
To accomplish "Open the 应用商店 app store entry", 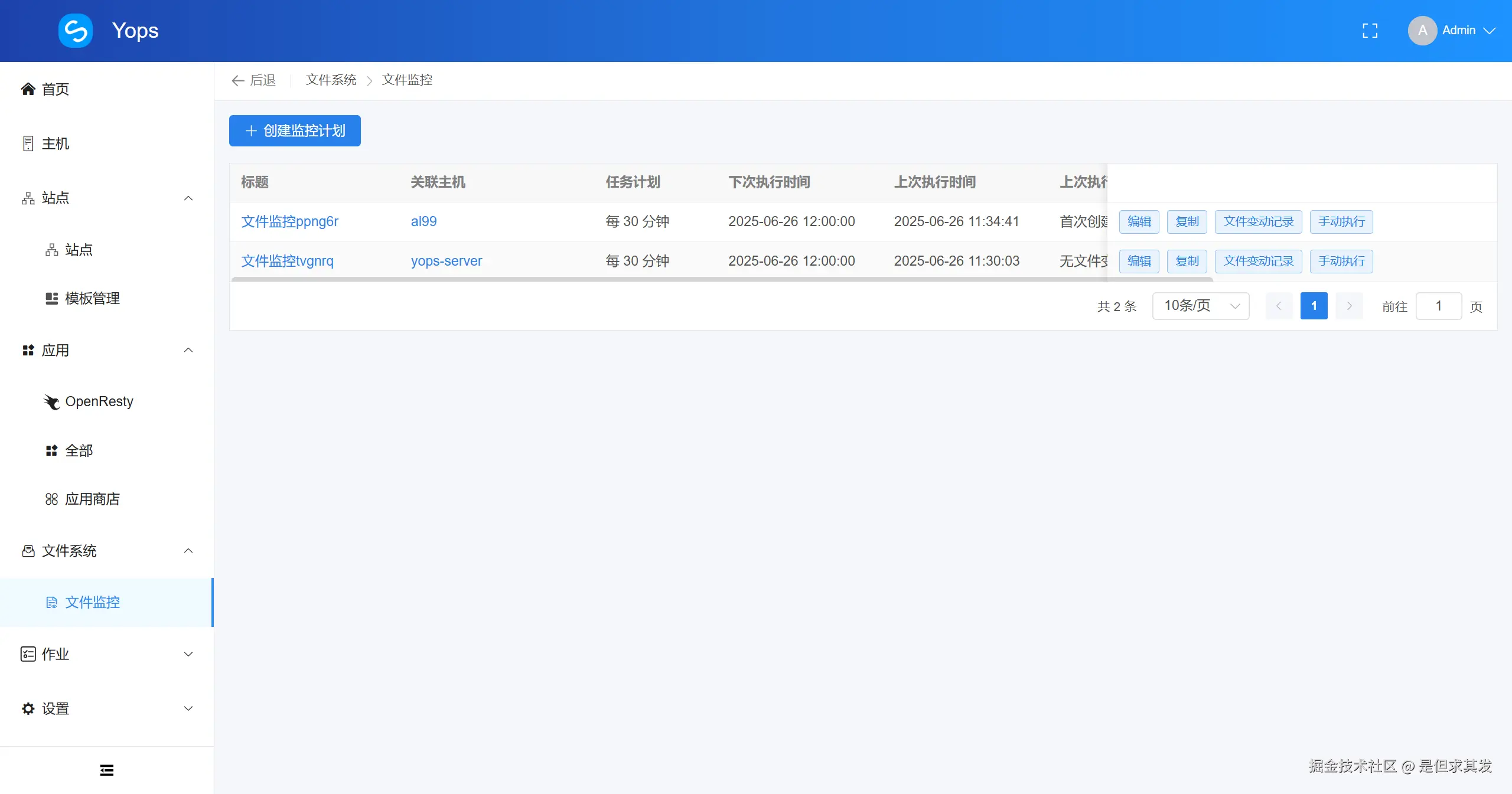I will pyautogui.click(x=92, y=499).
